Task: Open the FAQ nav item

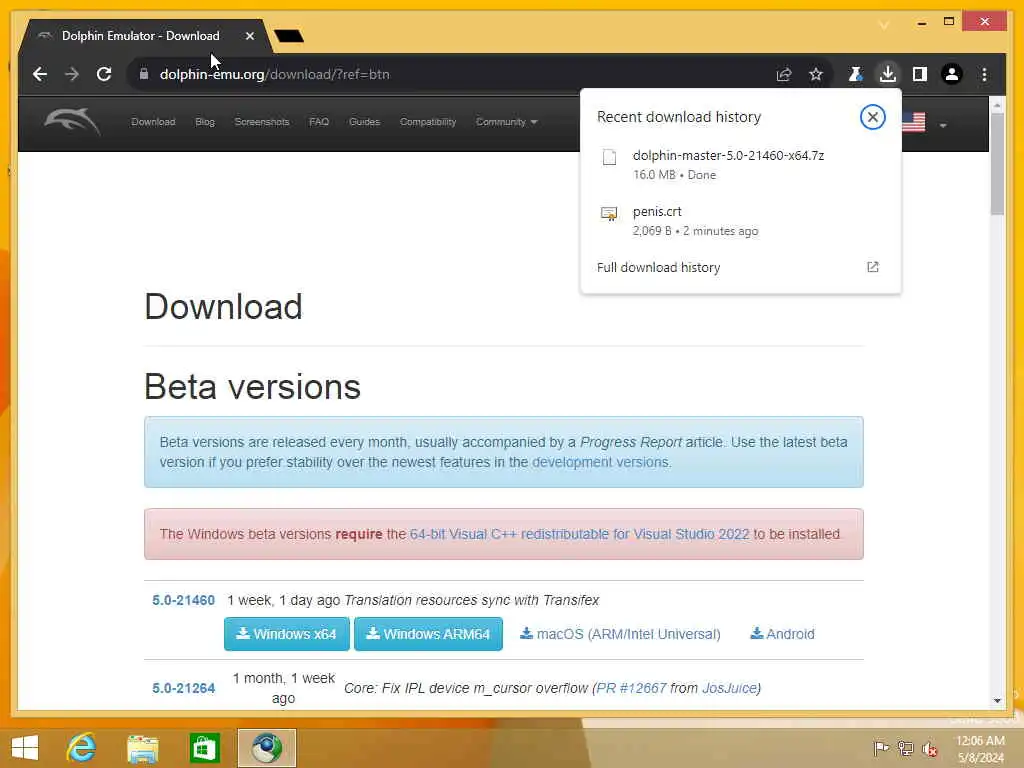Action: (319, 122)
